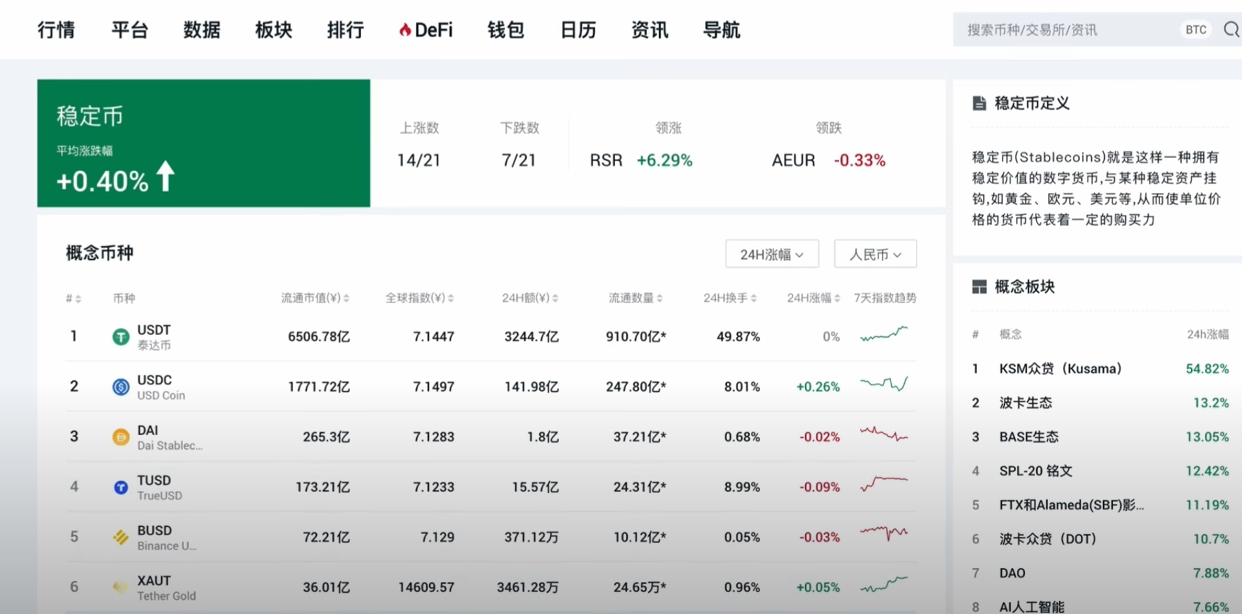Click USDT's 7-day trend chart
This screenshot has height=614, width=1242.
(884, 336)
